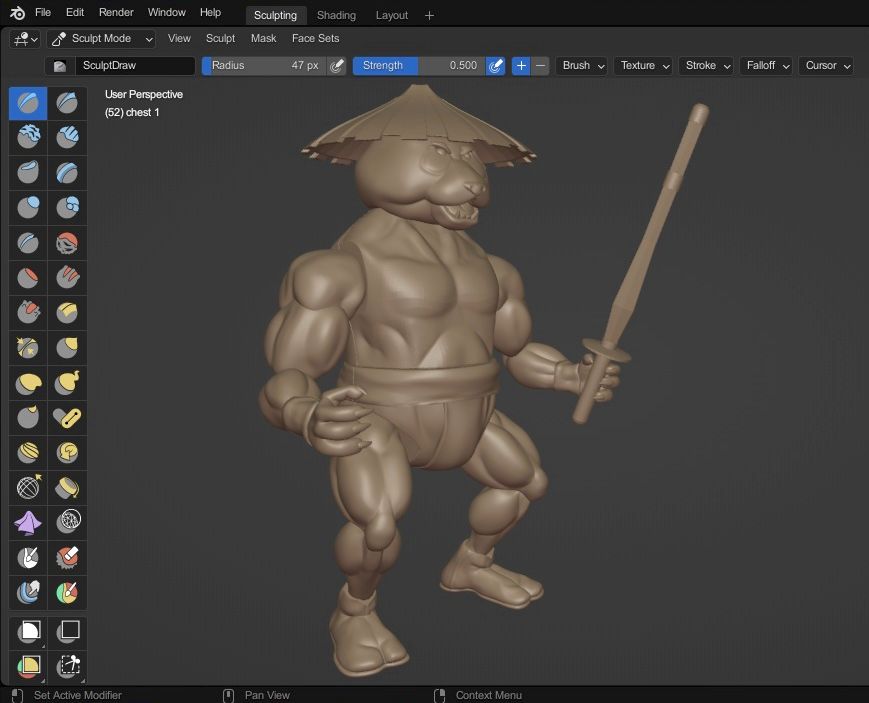Open the Sculpt Mode dropdown

click(102, 39)
